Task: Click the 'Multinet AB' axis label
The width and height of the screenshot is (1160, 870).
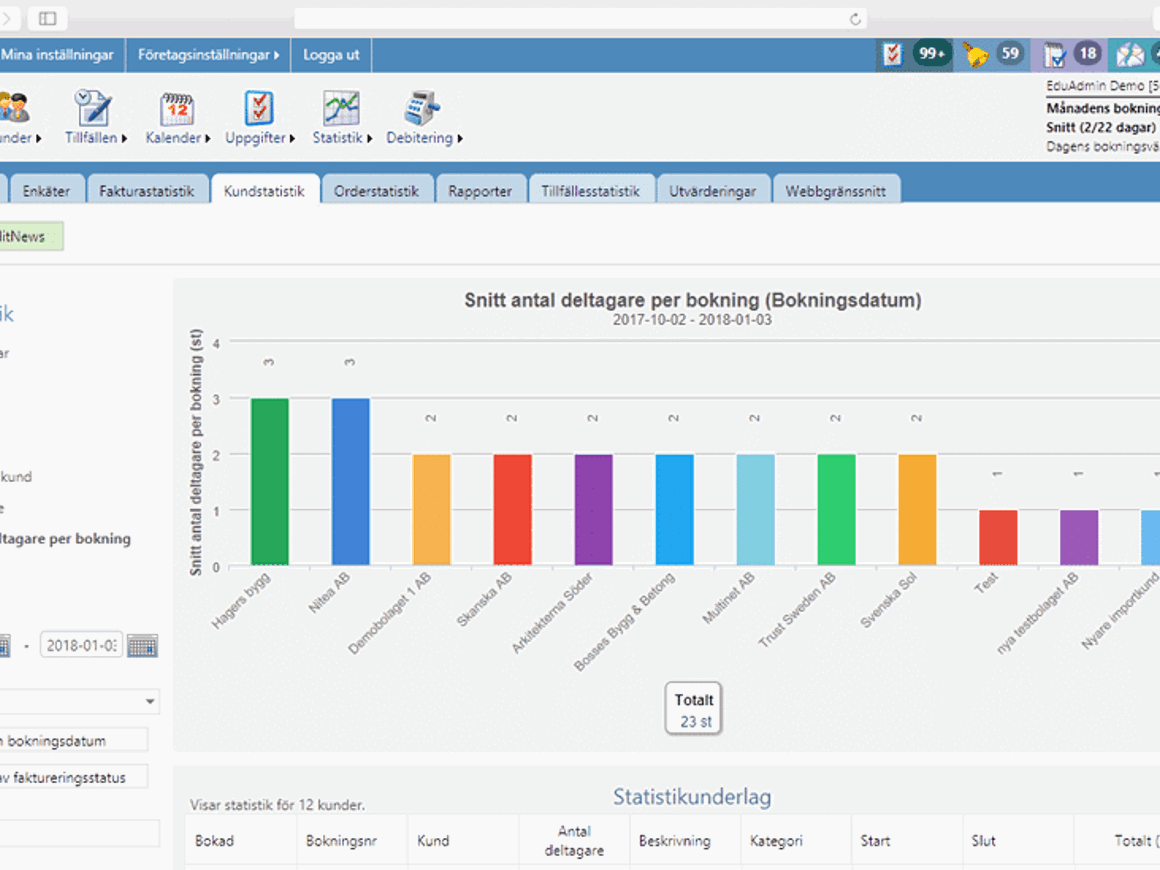Action: 728,598
